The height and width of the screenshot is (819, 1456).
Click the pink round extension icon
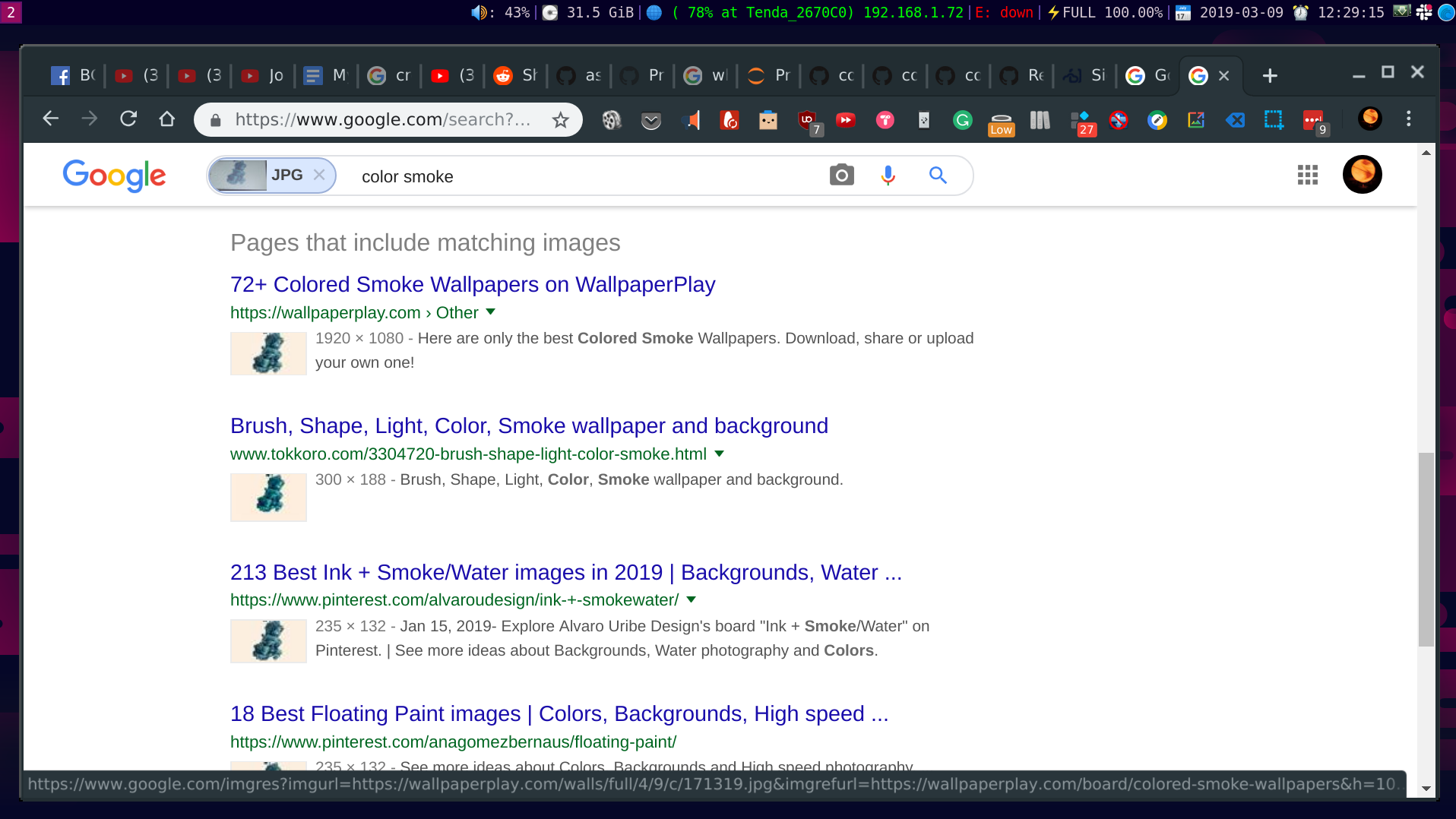pos(885,120)
